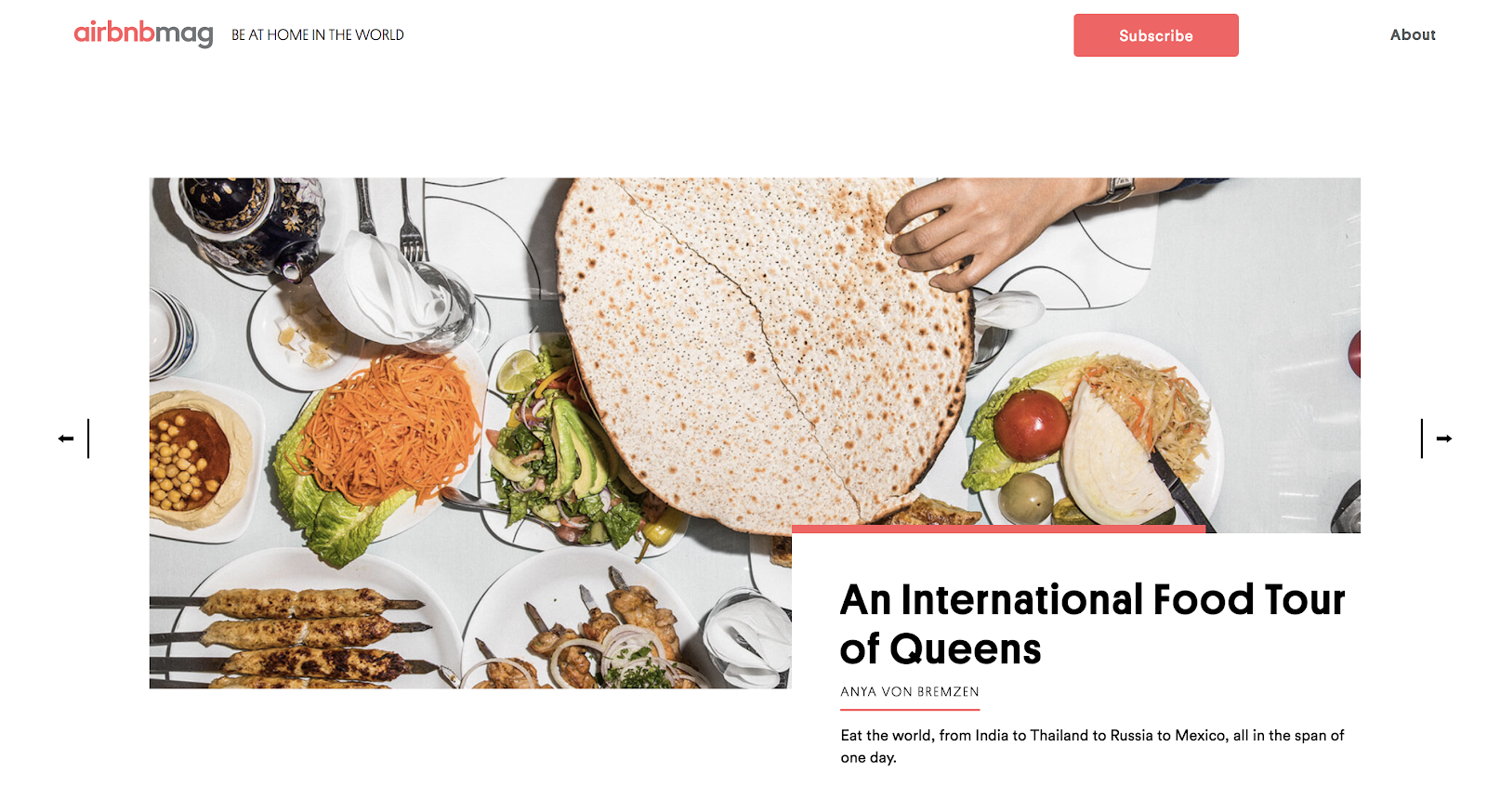This screenshot has width=1487, height=812.
Task: Click the hummus and chickpeas bowl in photo
Action: 193,460
